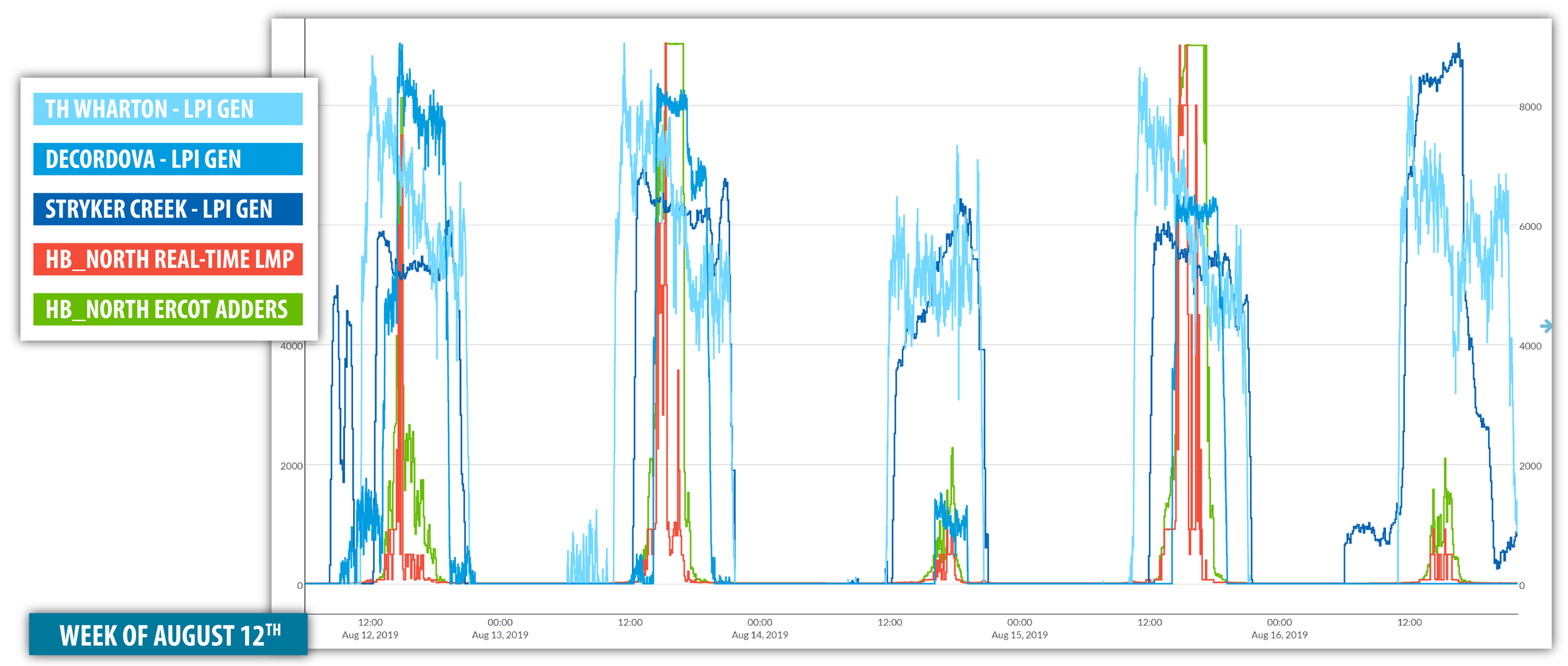Jump to the 00:00 Aug 14, 2019 tick
The width and height of the screenshot is (1568, 666).
point(760,628)
